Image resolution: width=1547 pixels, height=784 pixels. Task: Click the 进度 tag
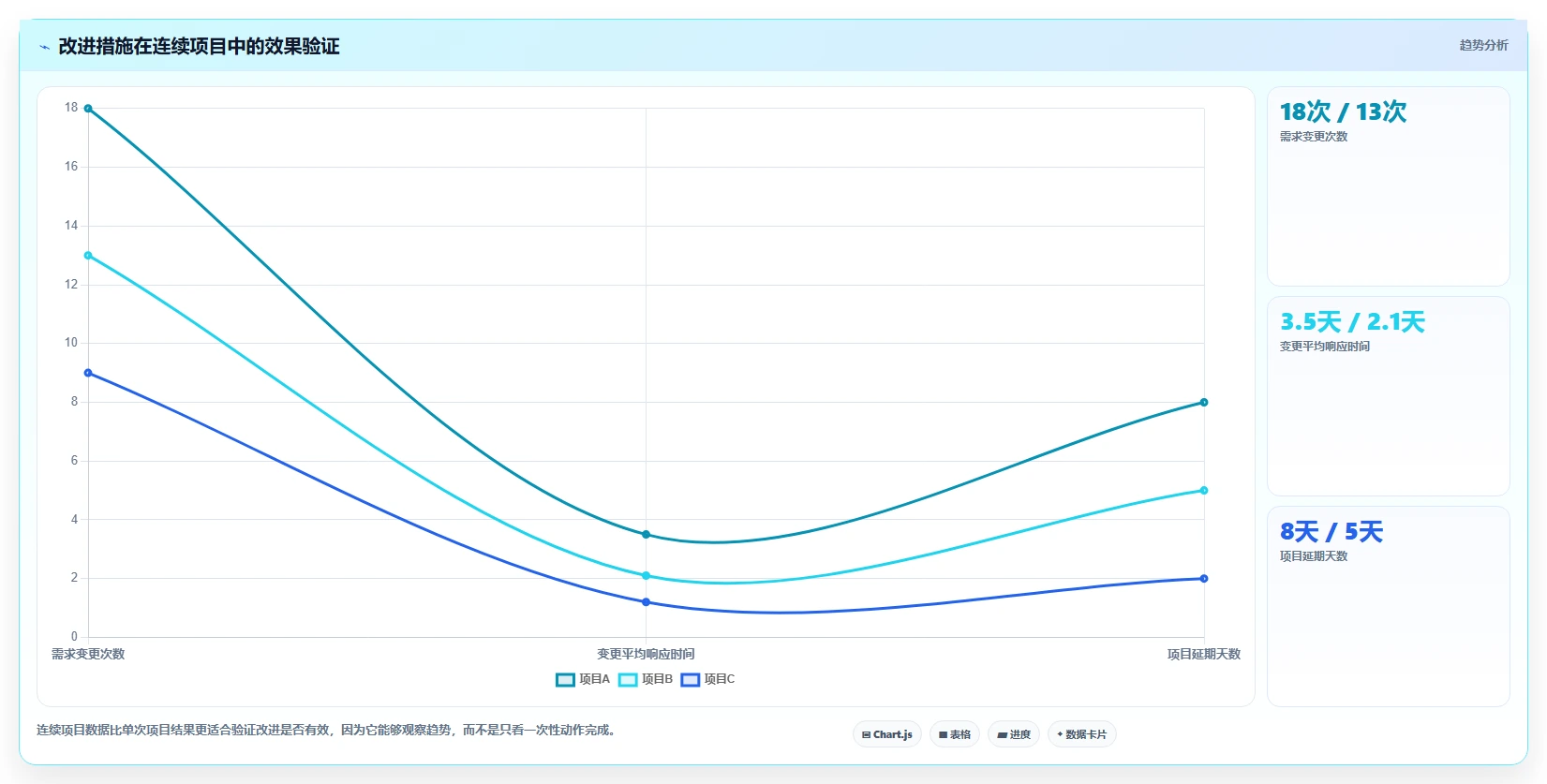1014,734
